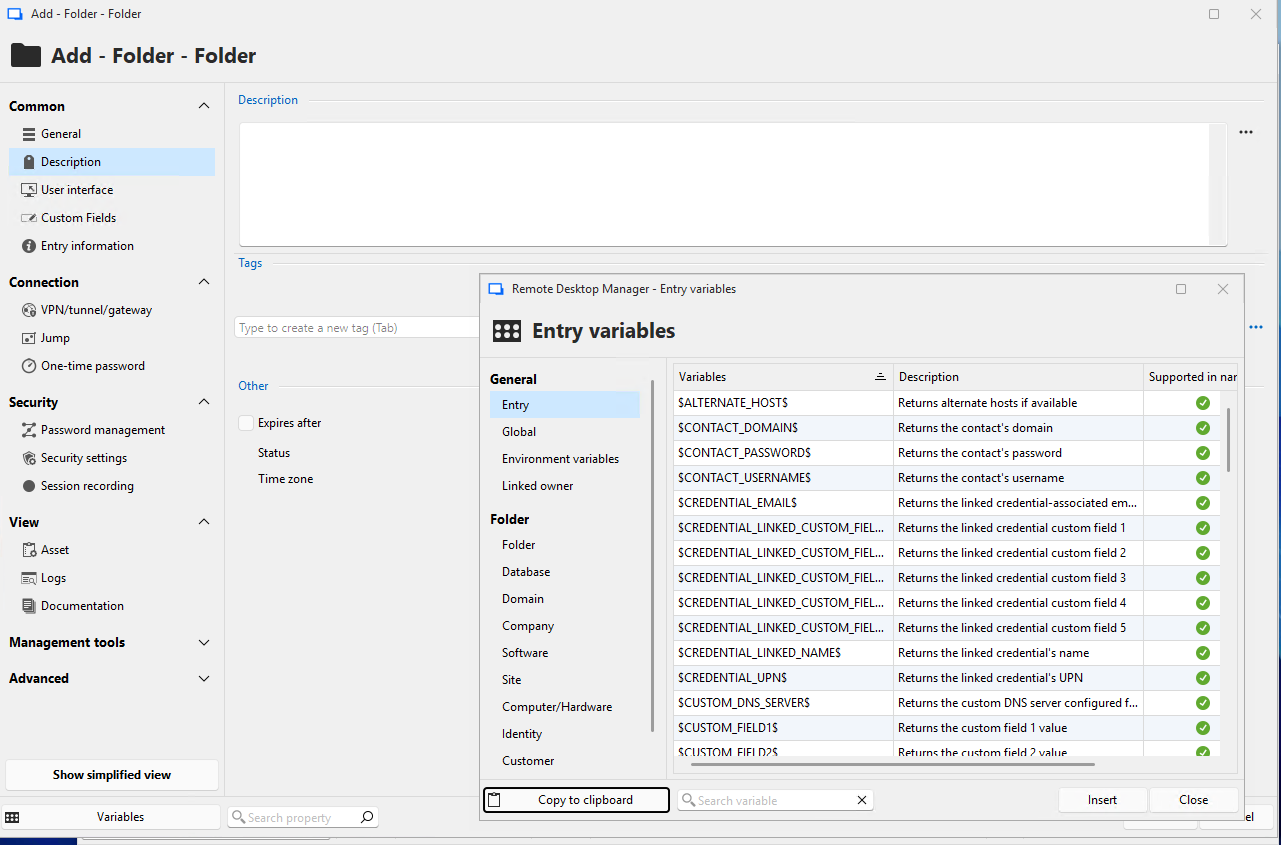Collapse the View section
This screenshot has height=845, width=1281.
click(204, 522)
